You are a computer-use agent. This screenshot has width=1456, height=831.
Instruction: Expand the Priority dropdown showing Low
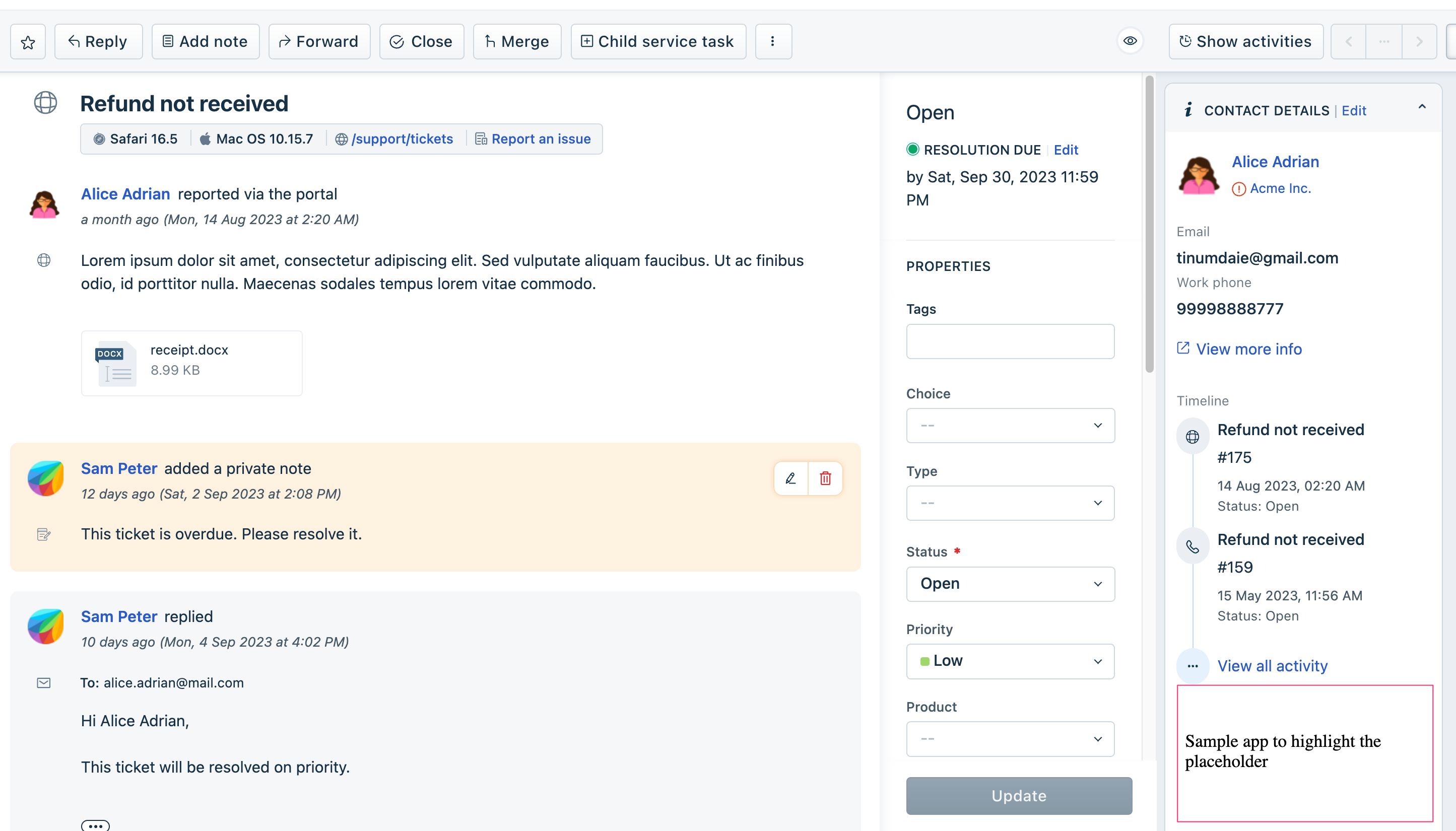click(1010, 660)
